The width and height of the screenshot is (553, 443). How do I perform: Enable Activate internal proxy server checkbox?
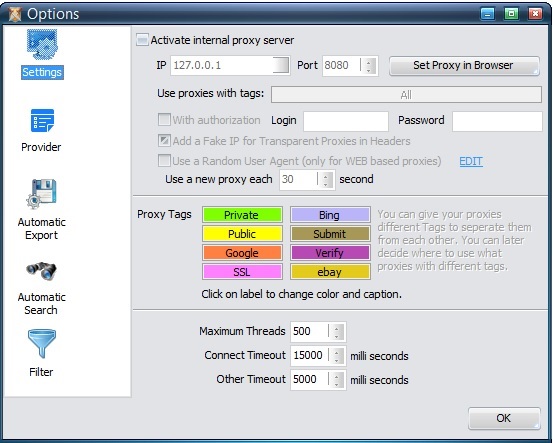142,40
